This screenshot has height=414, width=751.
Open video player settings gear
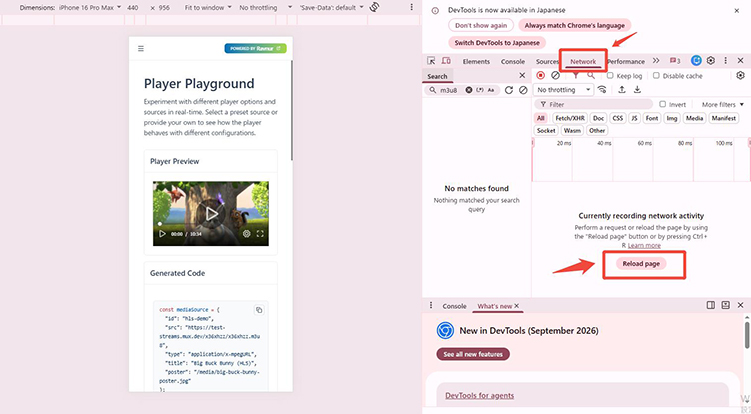tap(246, 234)
